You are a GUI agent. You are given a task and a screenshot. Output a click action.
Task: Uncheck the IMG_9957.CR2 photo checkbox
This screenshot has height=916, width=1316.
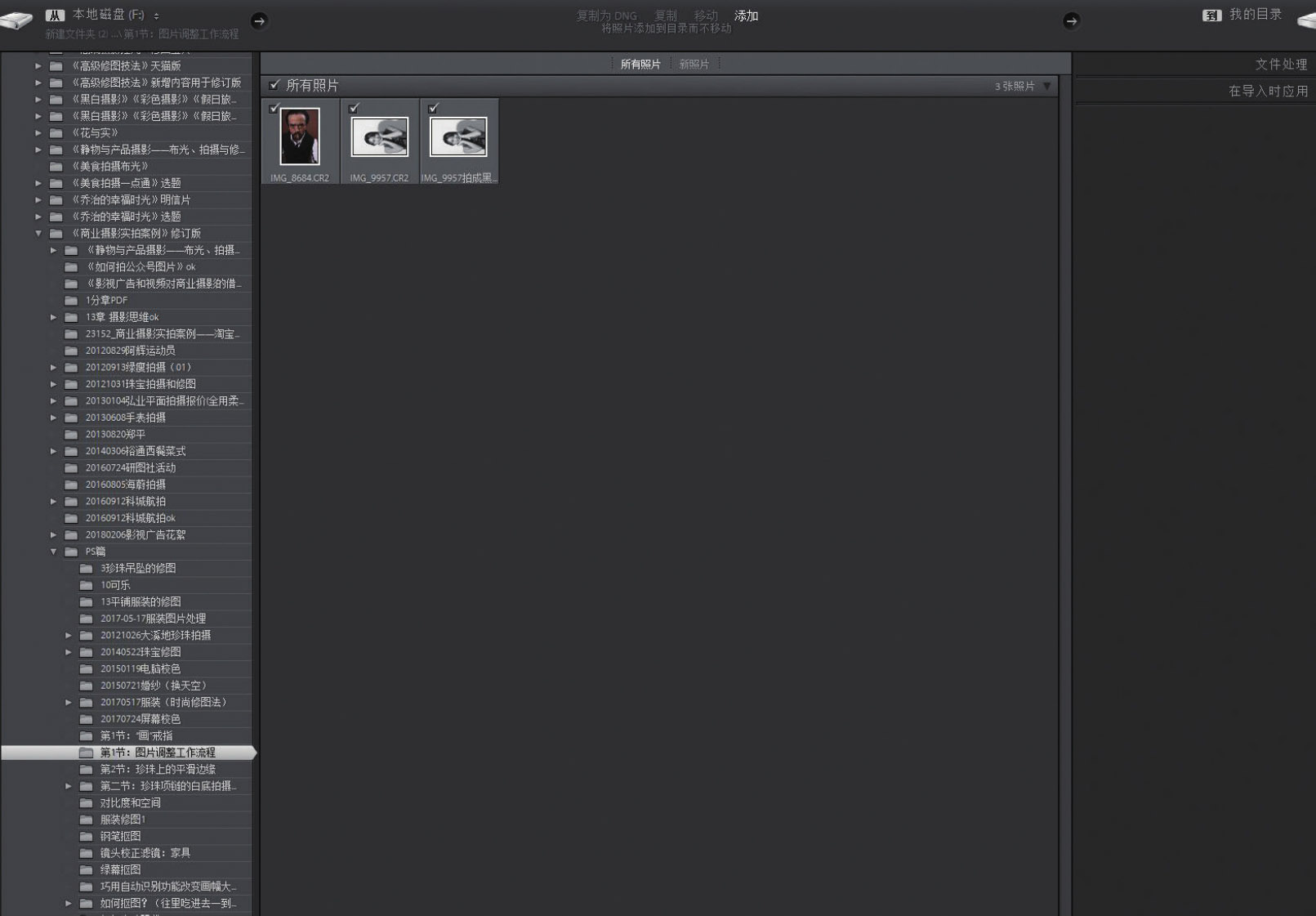coord(354,108)
